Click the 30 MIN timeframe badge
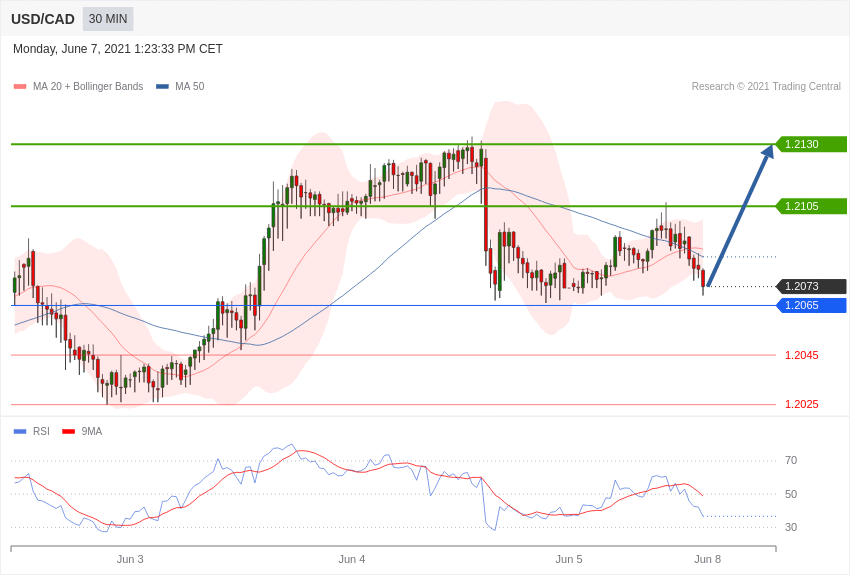This screenshot has width=850, height=576. point(108,19)
